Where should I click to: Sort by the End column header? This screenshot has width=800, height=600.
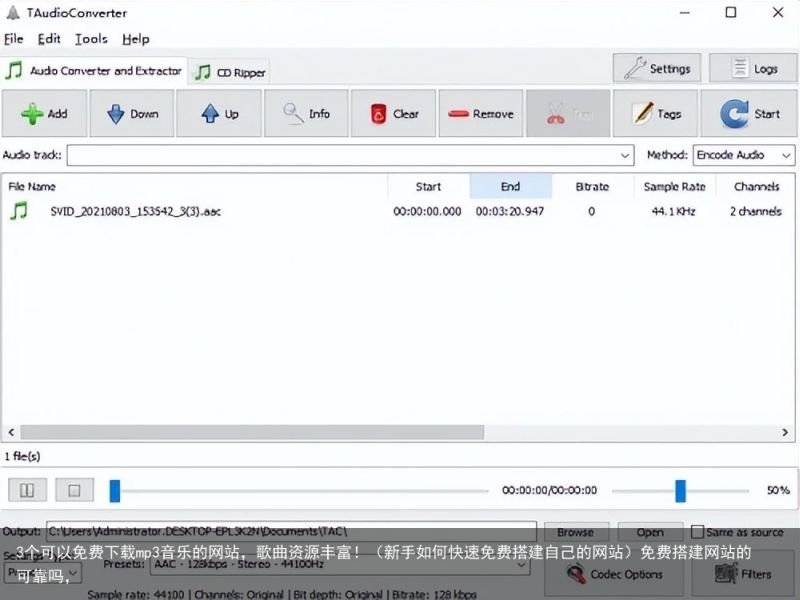[511, 186]
